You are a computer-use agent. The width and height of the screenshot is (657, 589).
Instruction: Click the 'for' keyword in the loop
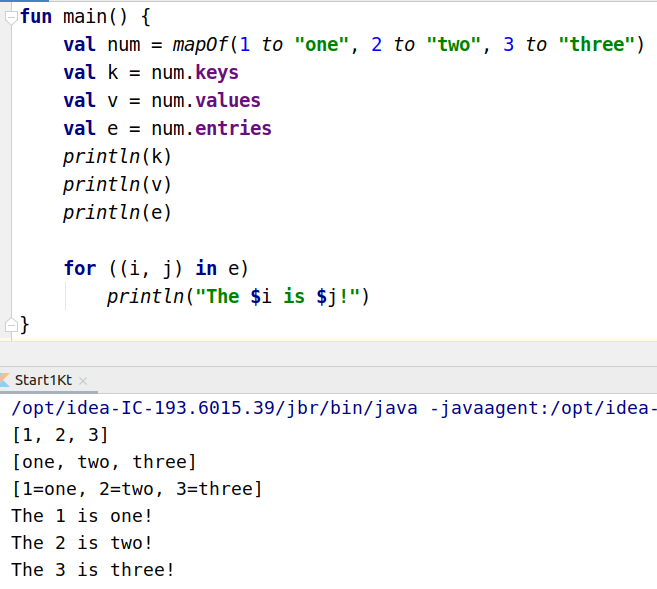80,268
